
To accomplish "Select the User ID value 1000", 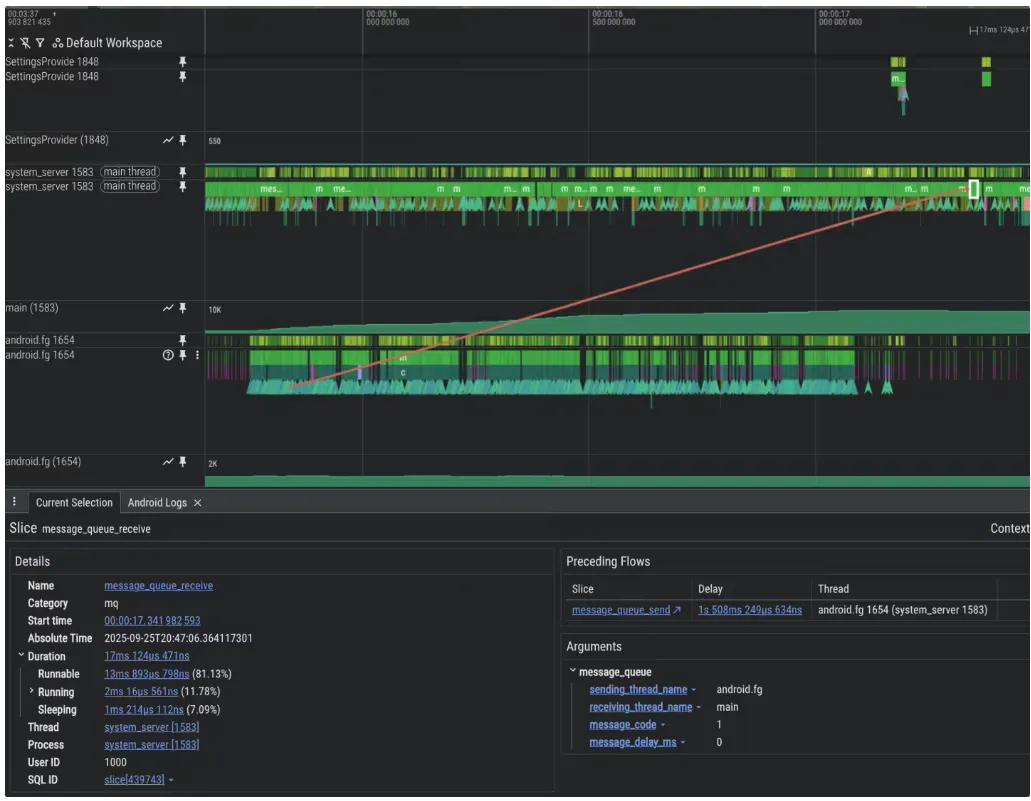I will click(x=115, y=762).
